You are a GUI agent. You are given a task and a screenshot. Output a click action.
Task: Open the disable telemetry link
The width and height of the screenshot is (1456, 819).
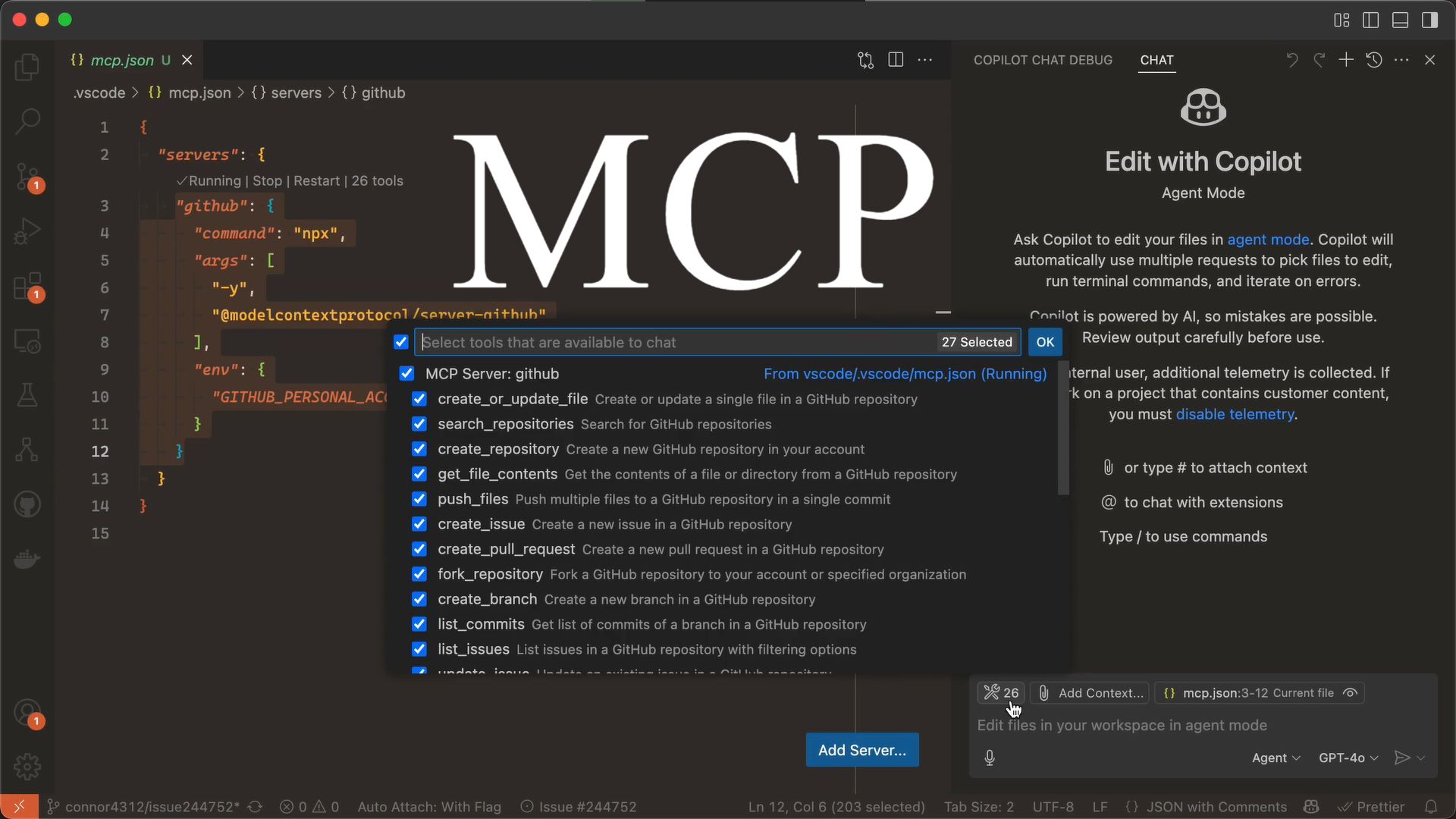[1235, 415]
